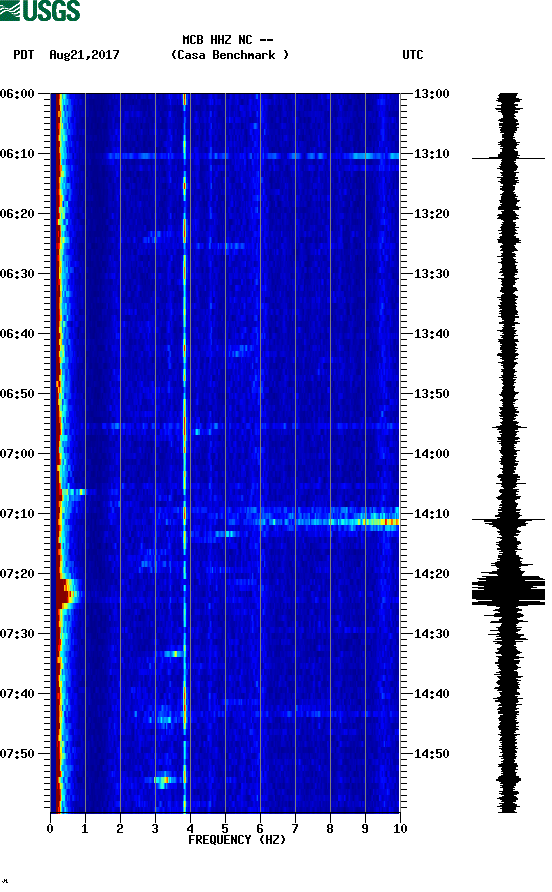Click the 9 Hz frequency tick label

coord(365,829)
